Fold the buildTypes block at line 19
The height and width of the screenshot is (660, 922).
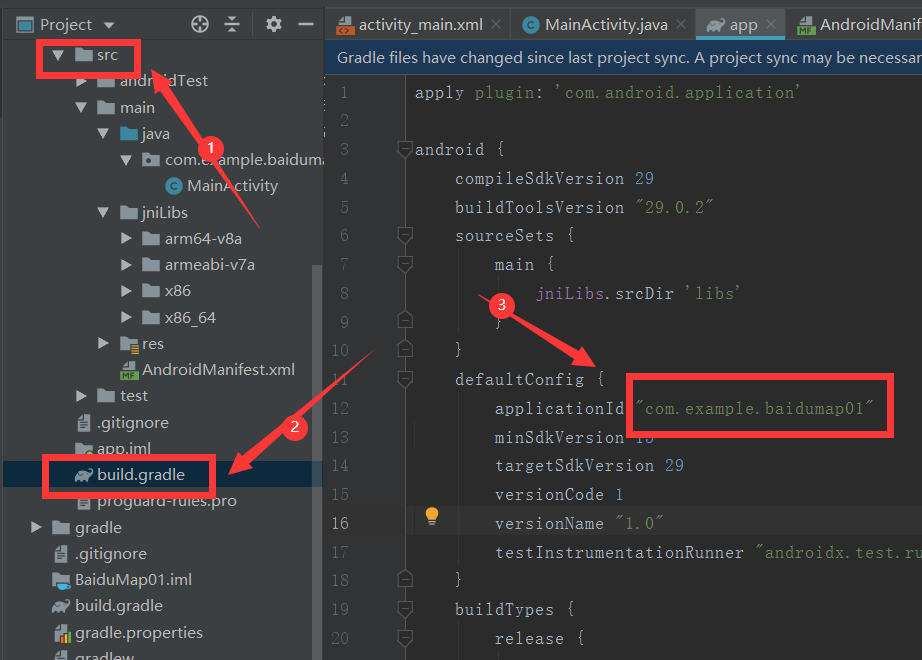pos(405,609)
